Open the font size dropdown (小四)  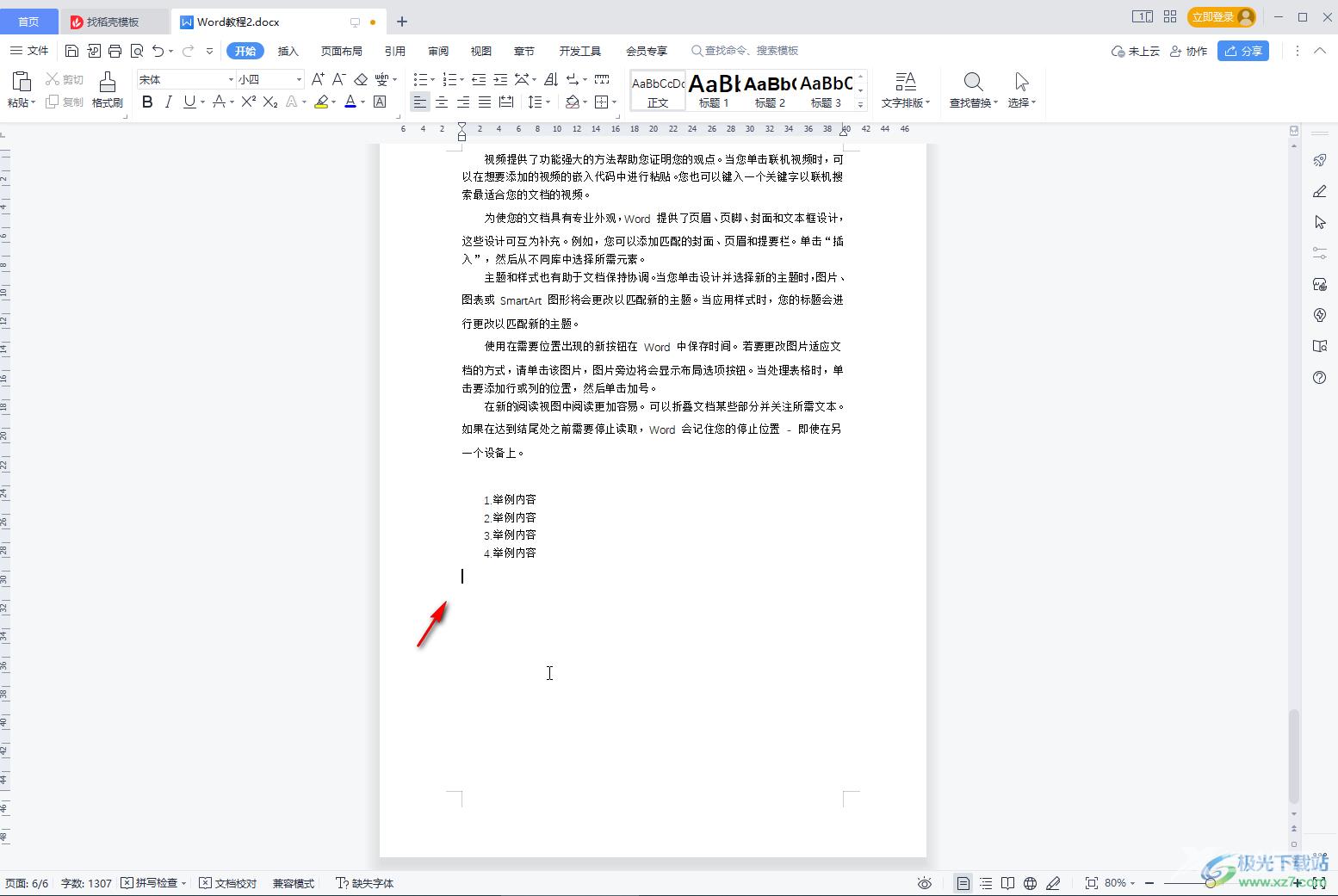point(299,79)
